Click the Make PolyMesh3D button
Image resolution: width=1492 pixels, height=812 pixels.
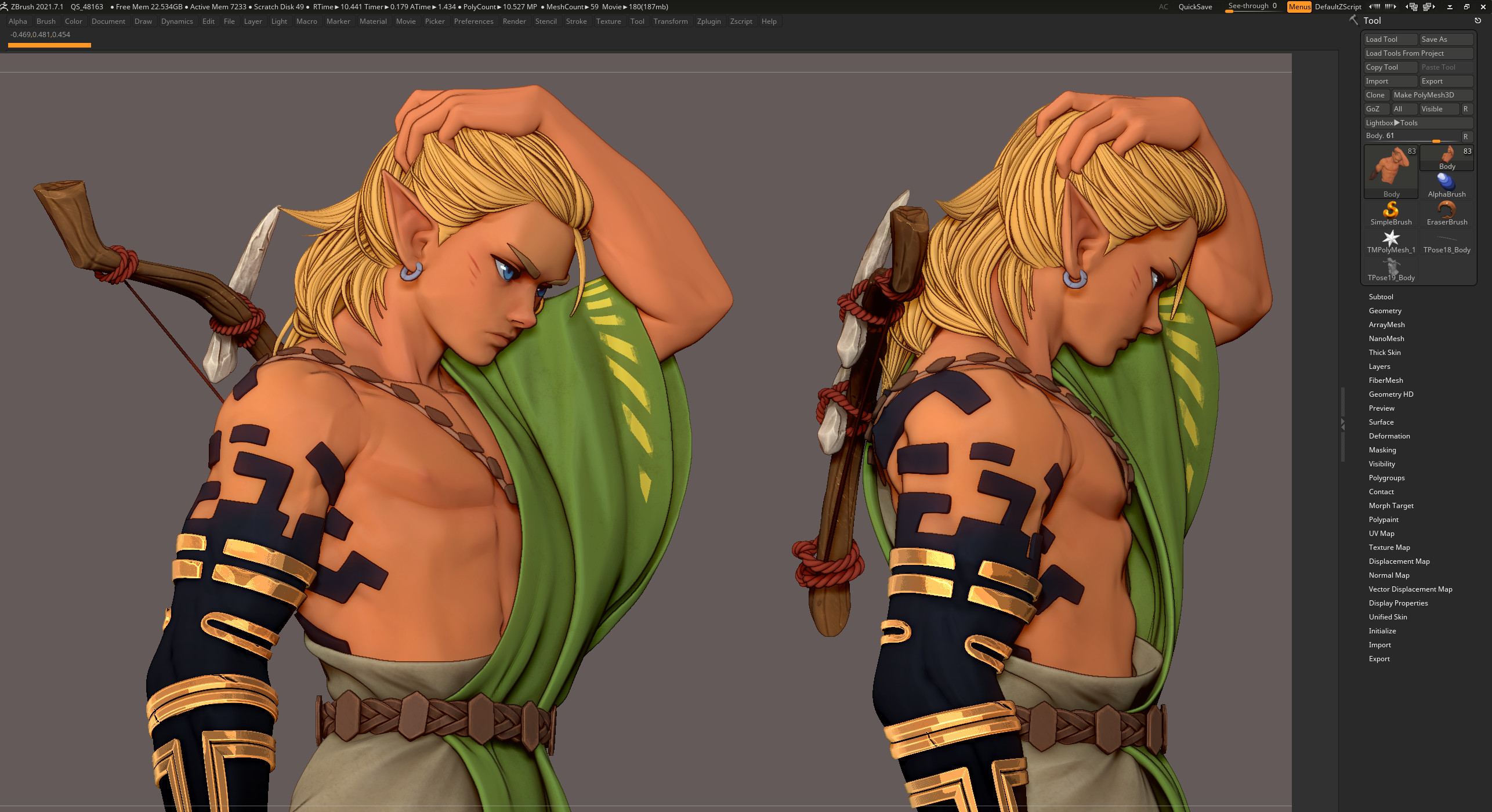coord(1432,95)
